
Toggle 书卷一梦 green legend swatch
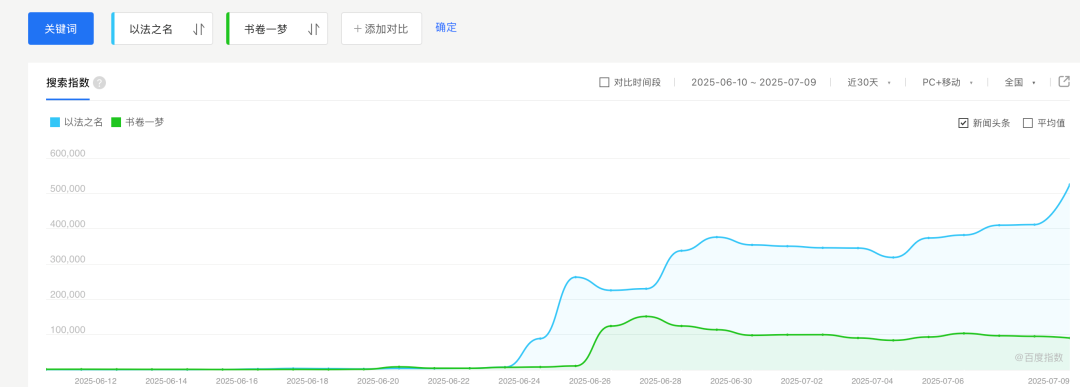coord(116,122)
